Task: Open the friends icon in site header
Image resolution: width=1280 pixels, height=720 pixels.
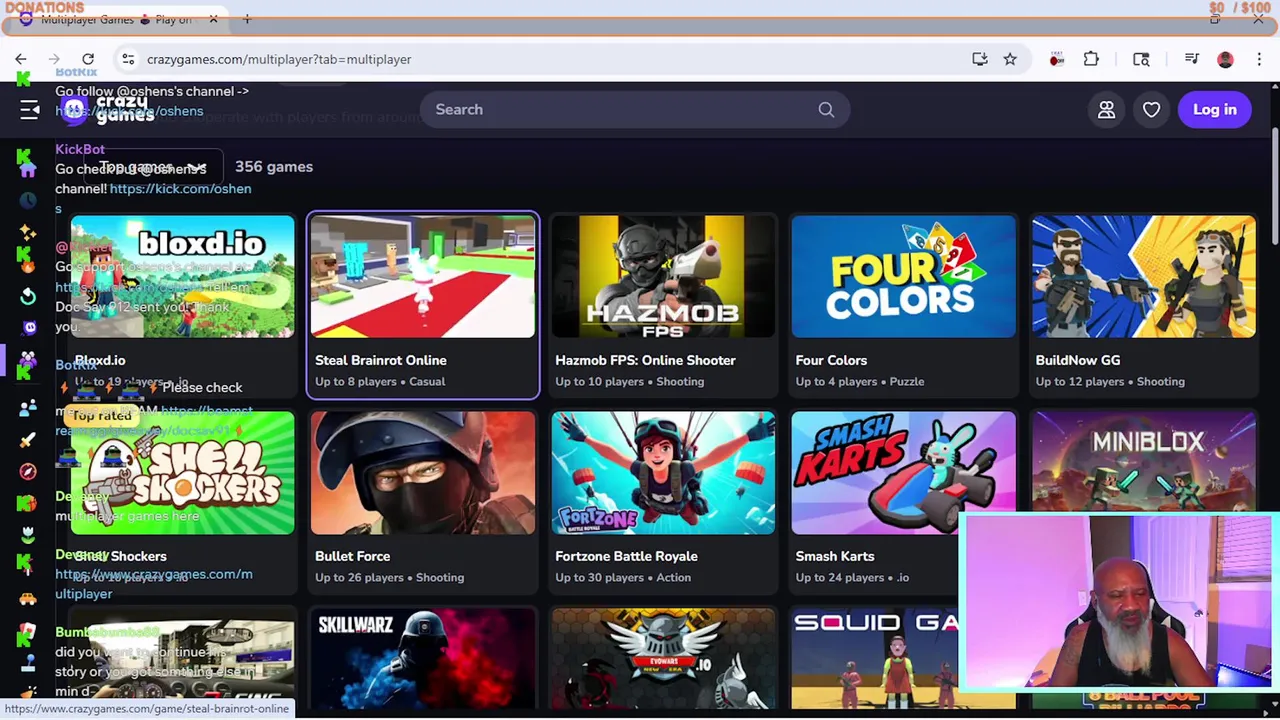Action: pos(1106,110)
